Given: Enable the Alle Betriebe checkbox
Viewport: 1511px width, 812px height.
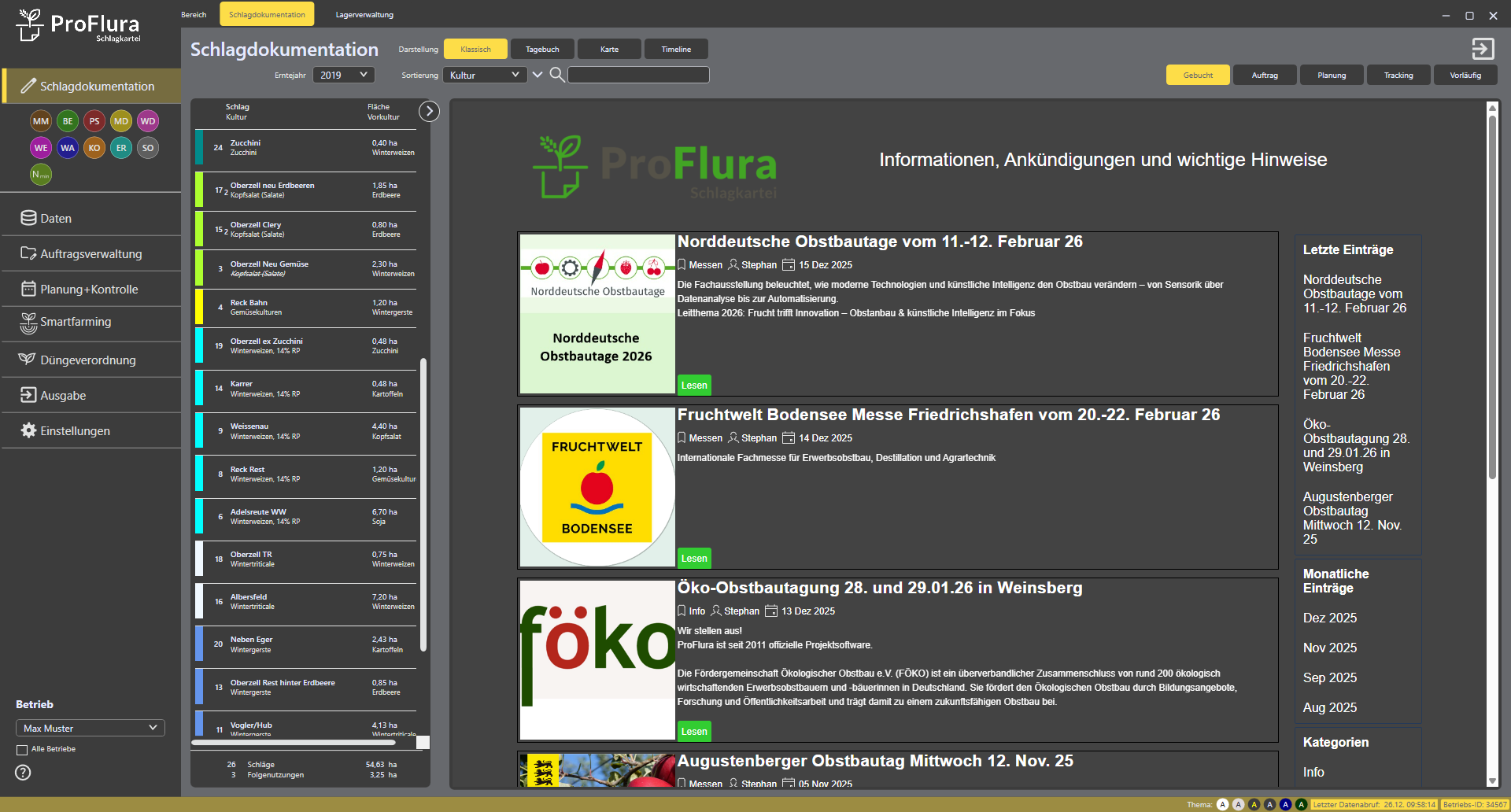Looking at the screenshot, I should 21,749.
